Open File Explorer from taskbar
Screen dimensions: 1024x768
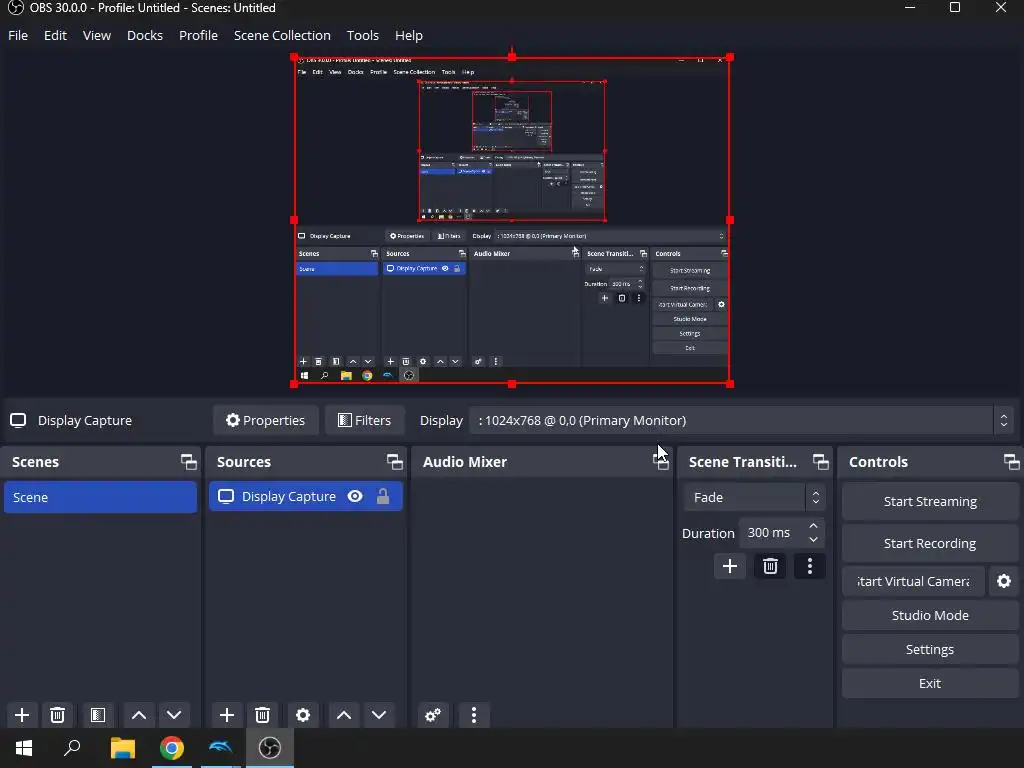(123, 748)
